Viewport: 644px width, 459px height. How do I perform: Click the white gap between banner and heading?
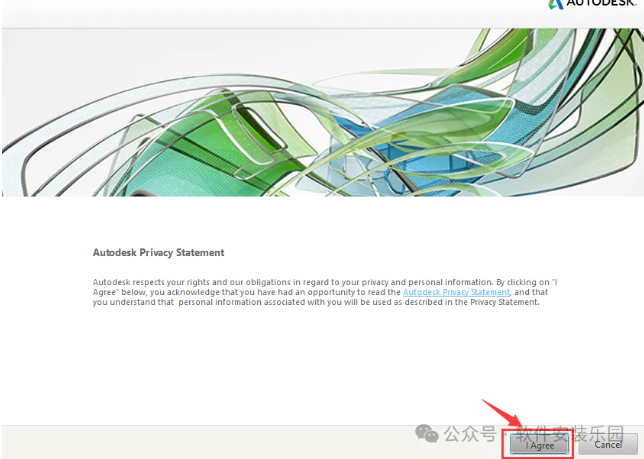(320, 220)
